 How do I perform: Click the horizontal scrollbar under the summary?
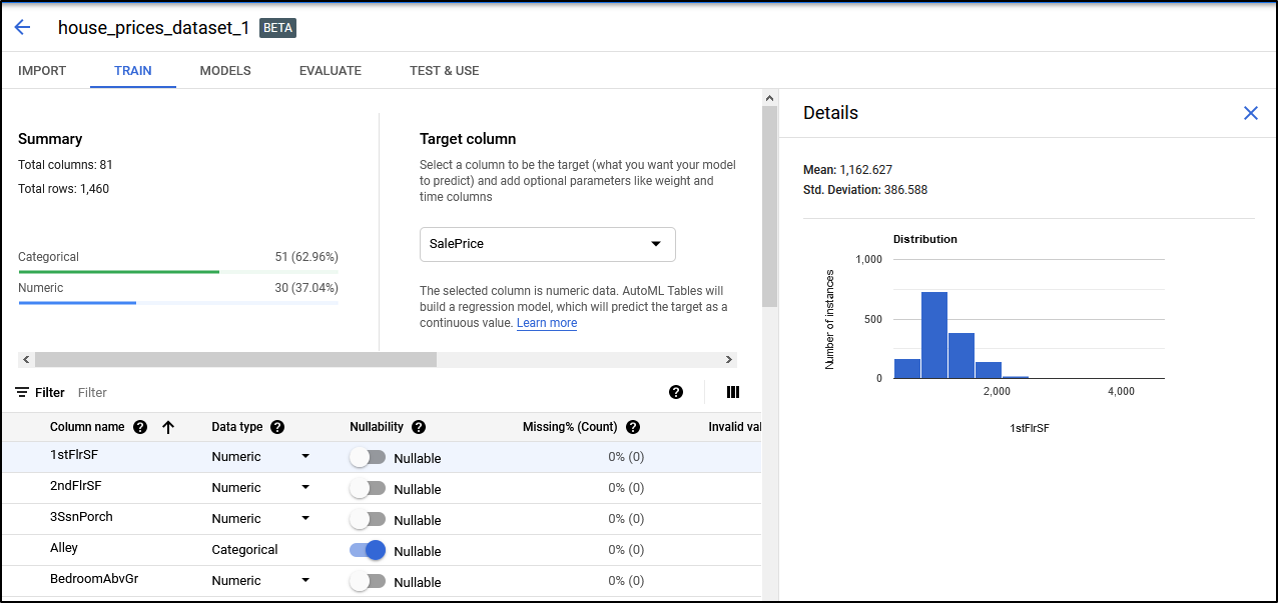point(236,359)
